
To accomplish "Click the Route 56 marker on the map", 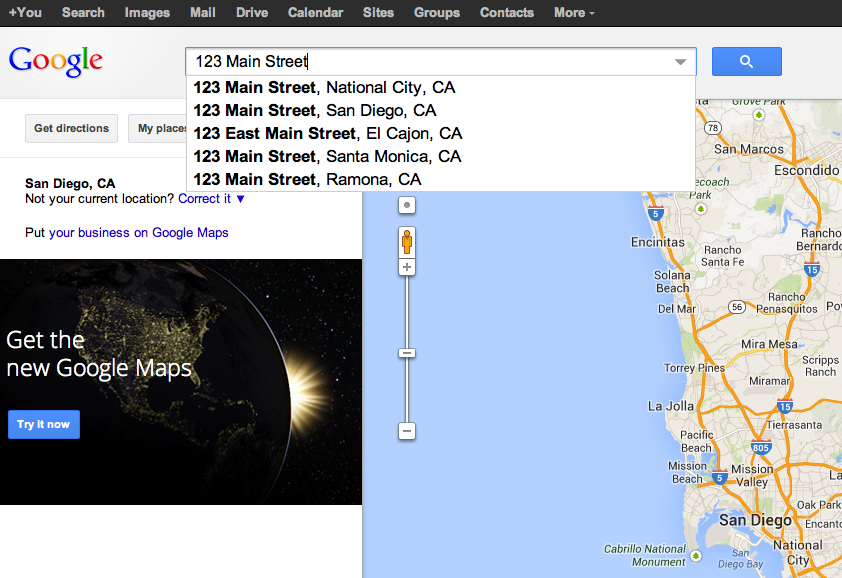I will [x=737, y=307].
